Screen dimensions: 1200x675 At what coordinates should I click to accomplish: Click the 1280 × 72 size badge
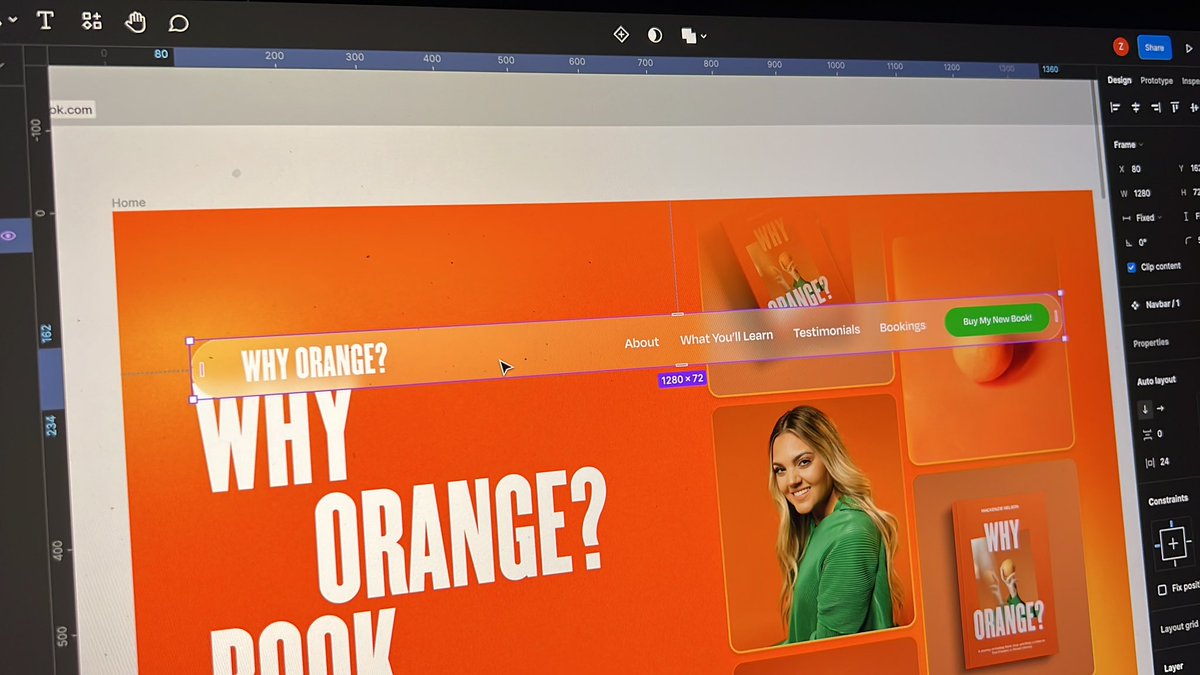coord(682,379)
